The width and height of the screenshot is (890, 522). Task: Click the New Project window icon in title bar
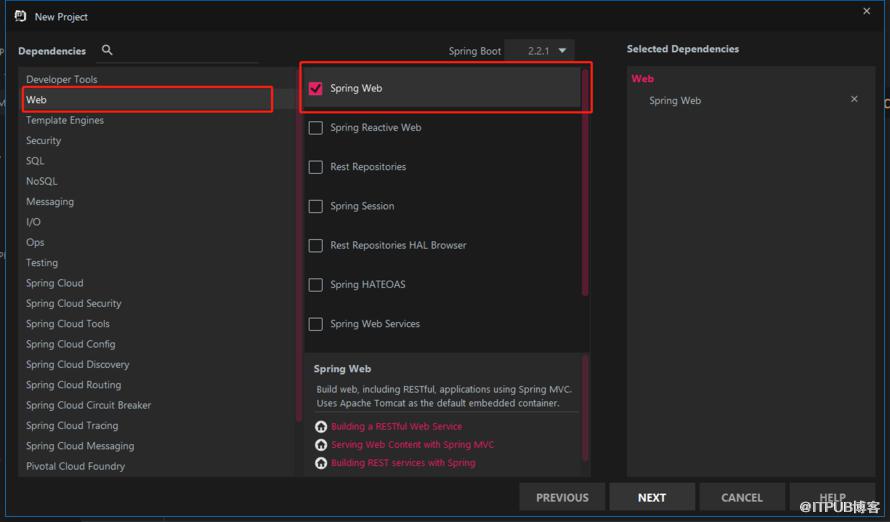20,16
